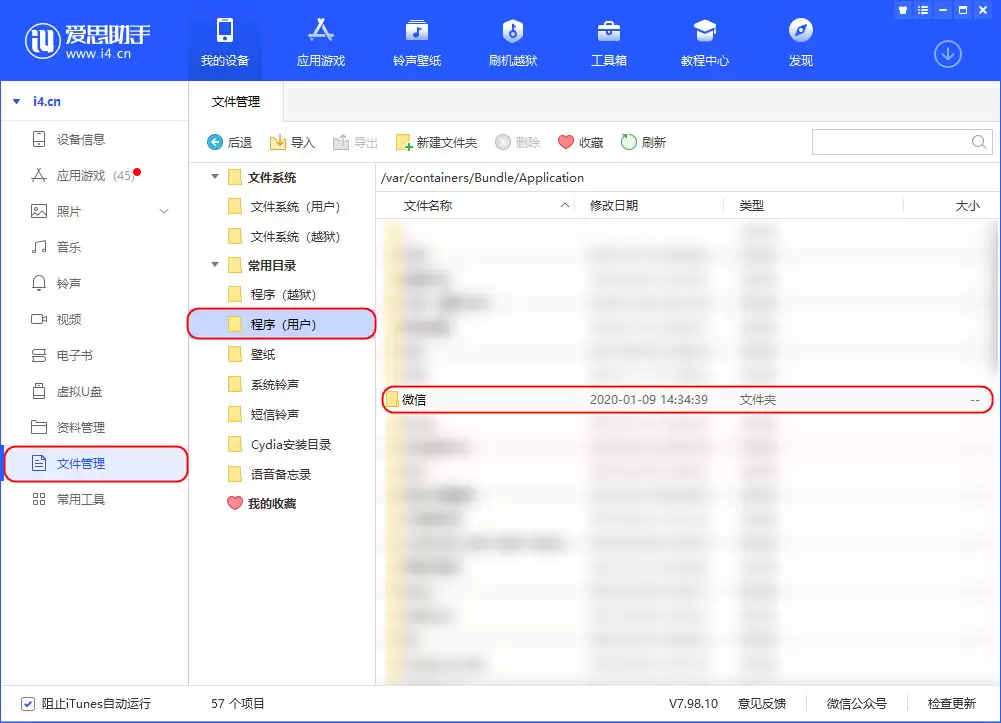Open 我的收藏 favorites
The width and height of the screenshot is (1001, 723).
coord(262,503)
